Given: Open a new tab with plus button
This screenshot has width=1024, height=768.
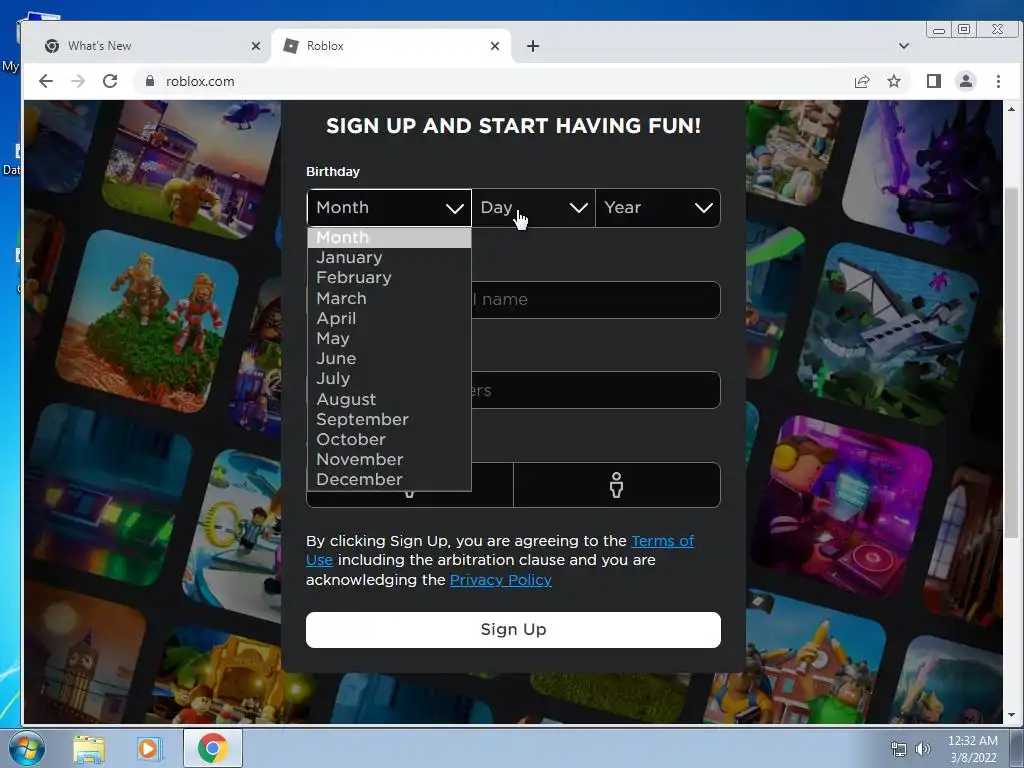Looking at the screenshot, I should pos(533,46).
